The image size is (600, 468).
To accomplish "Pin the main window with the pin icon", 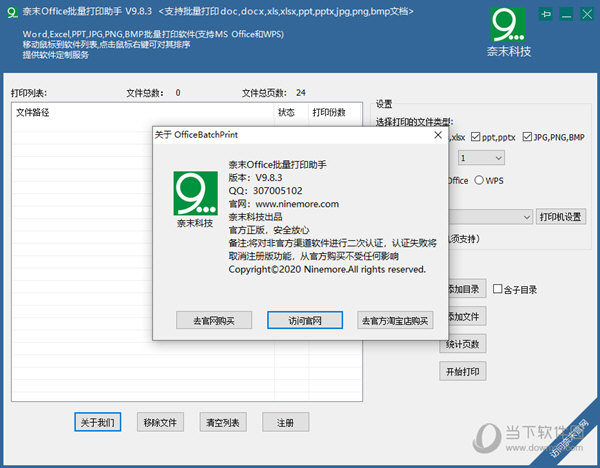I will (x=546, y=15).
